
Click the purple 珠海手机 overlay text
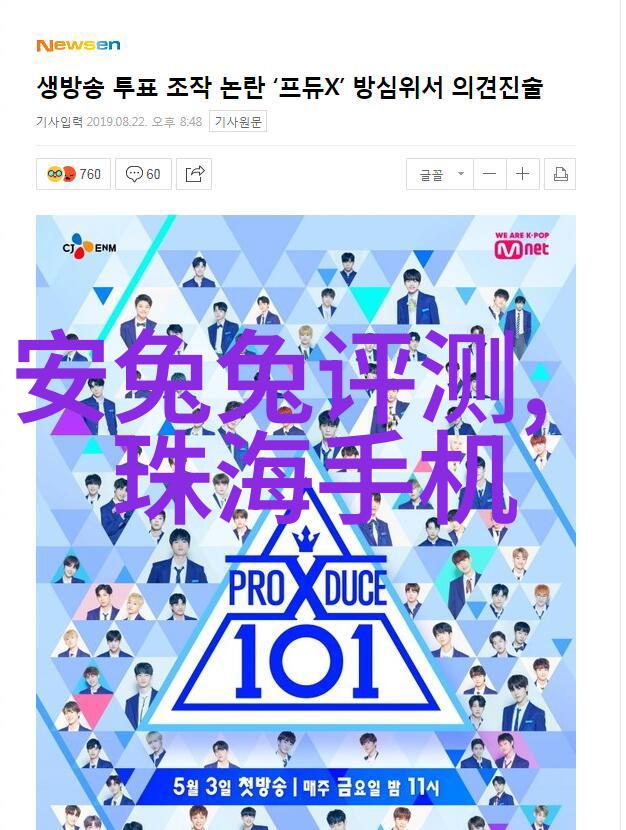click(x=316, y=479)
